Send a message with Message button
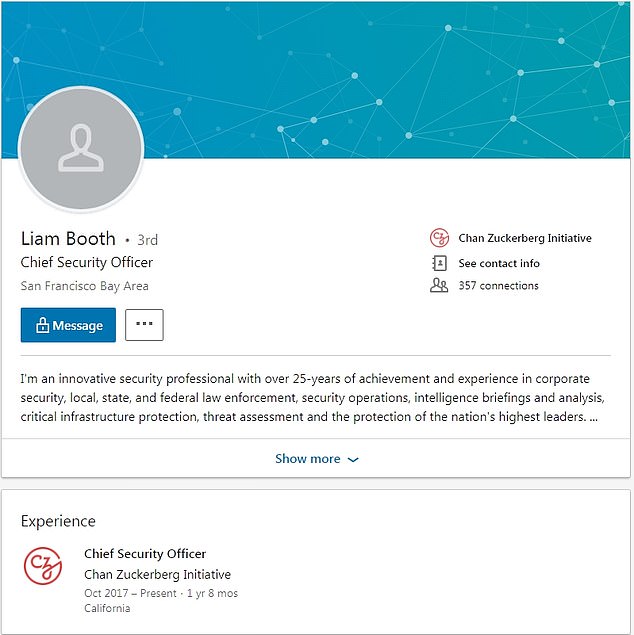The image size is (634, 635). (68, 325)
